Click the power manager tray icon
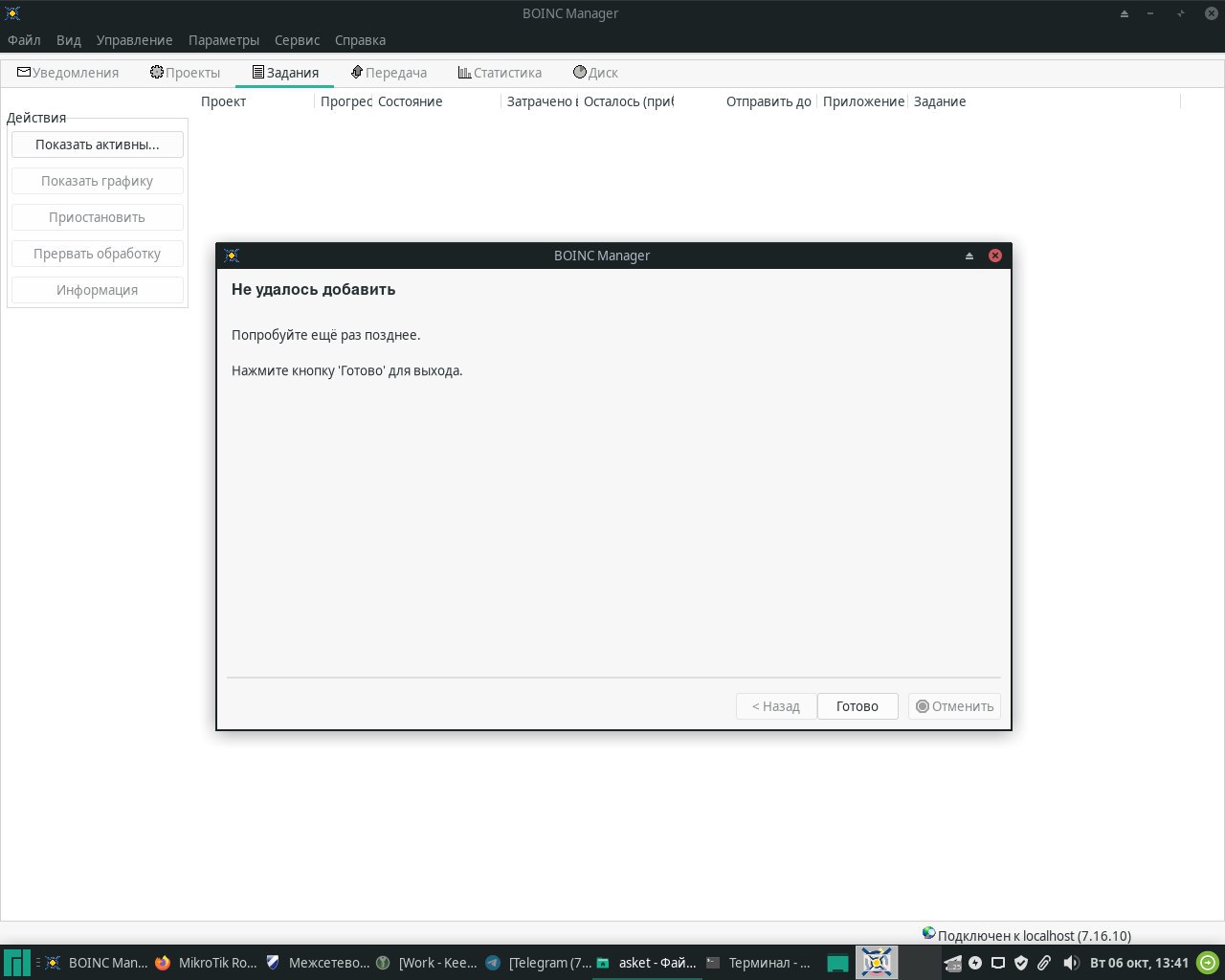Screen dimensions: 1225x980 (x=975, y=963)
